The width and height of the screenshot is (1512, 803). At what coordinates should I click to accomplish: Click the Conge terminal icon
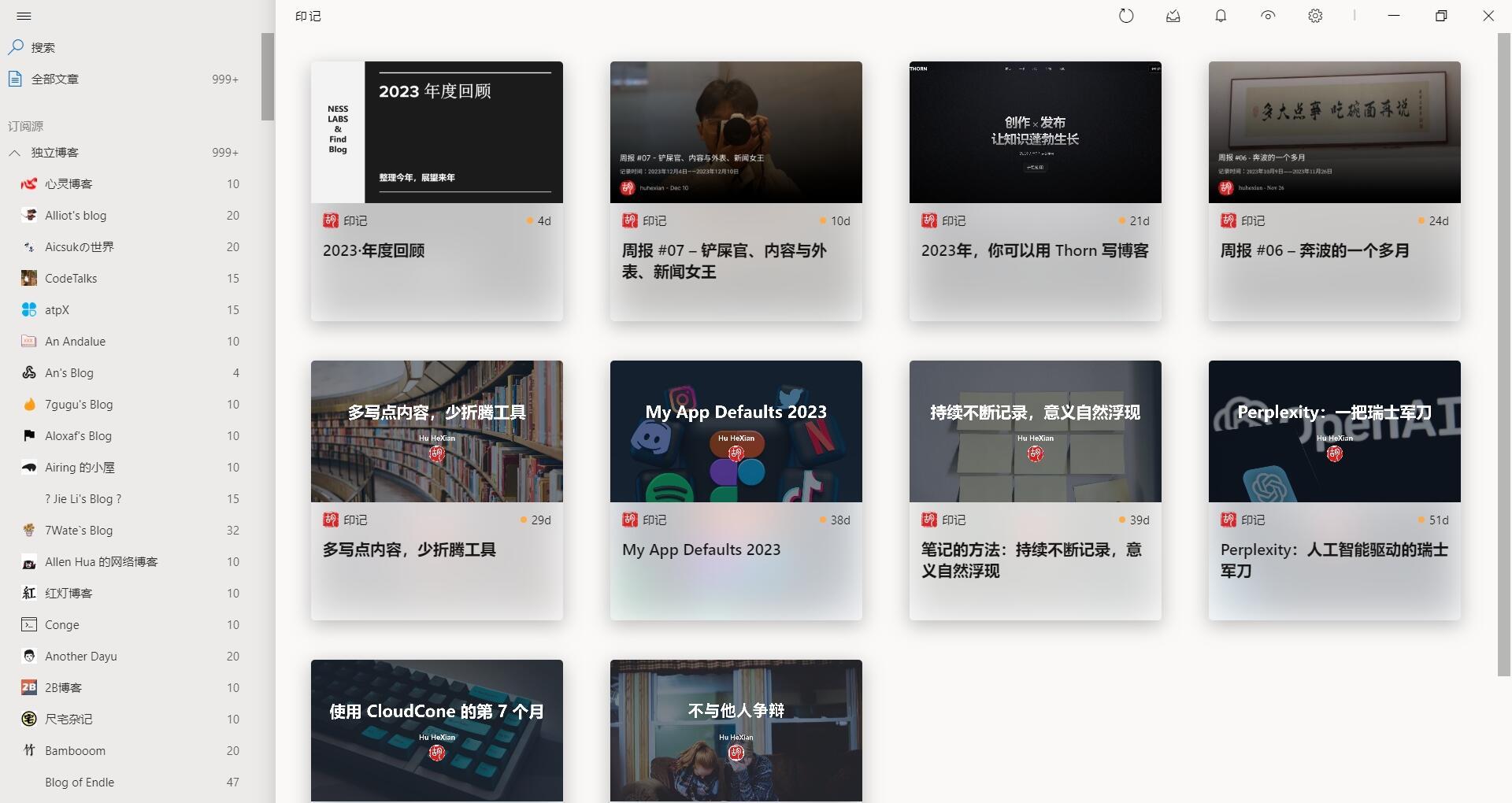29,625
